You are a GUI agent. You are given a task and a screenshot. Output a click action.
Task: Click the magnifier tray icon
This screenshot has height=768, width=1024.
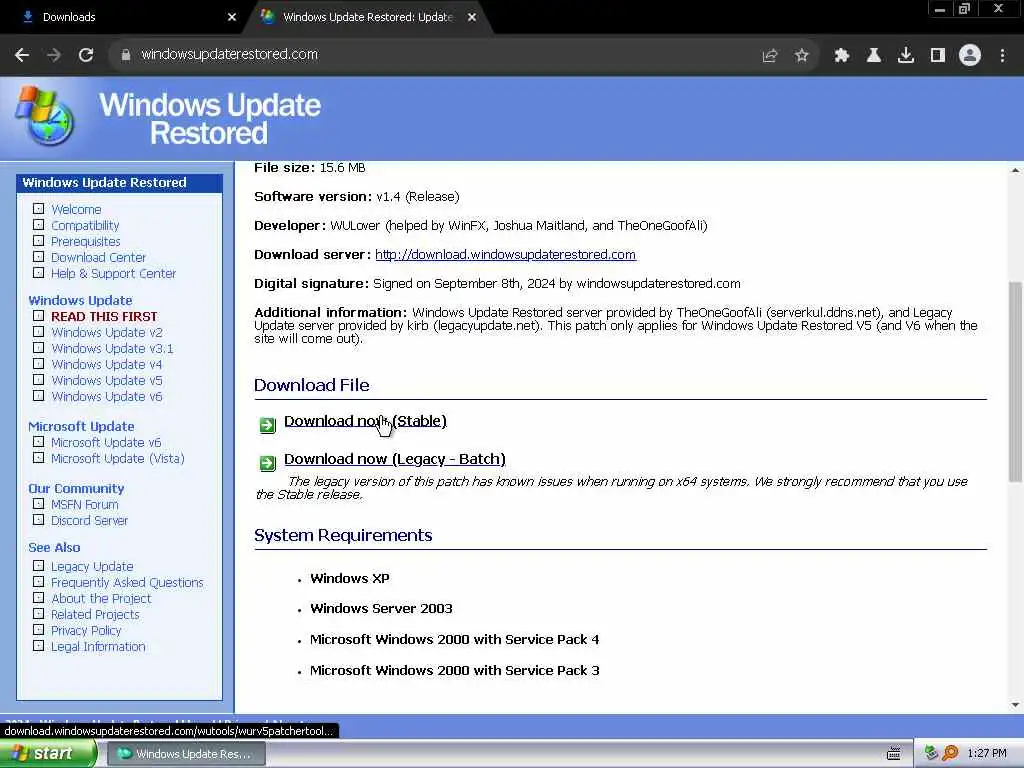(x=950, y=754)
